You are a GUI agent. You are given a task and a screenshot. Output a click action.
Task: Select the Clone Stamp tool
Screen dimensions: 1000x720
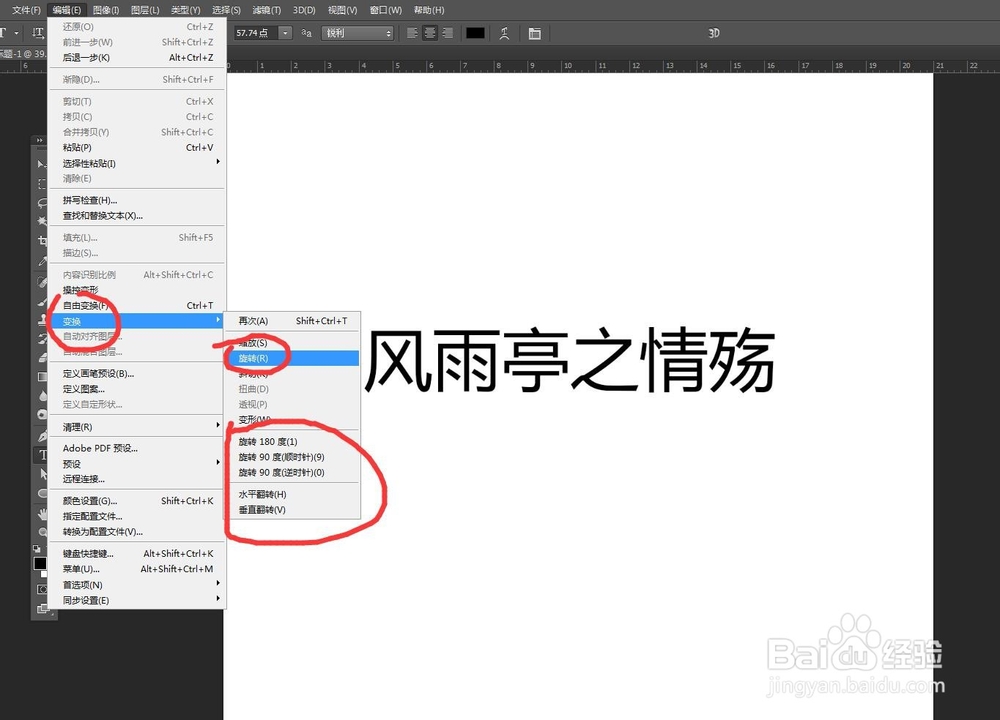(42, 319)
